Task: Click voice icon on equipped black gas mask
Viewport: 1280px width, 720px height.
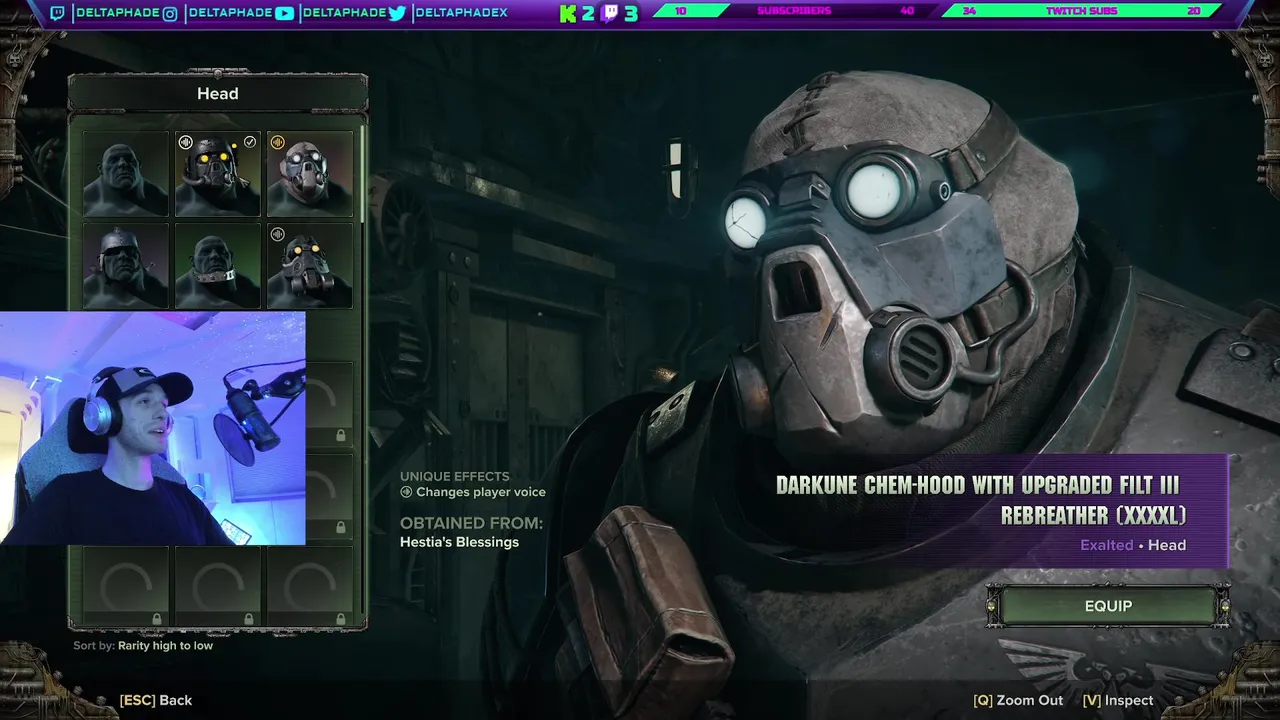Action: pos(185,143)
